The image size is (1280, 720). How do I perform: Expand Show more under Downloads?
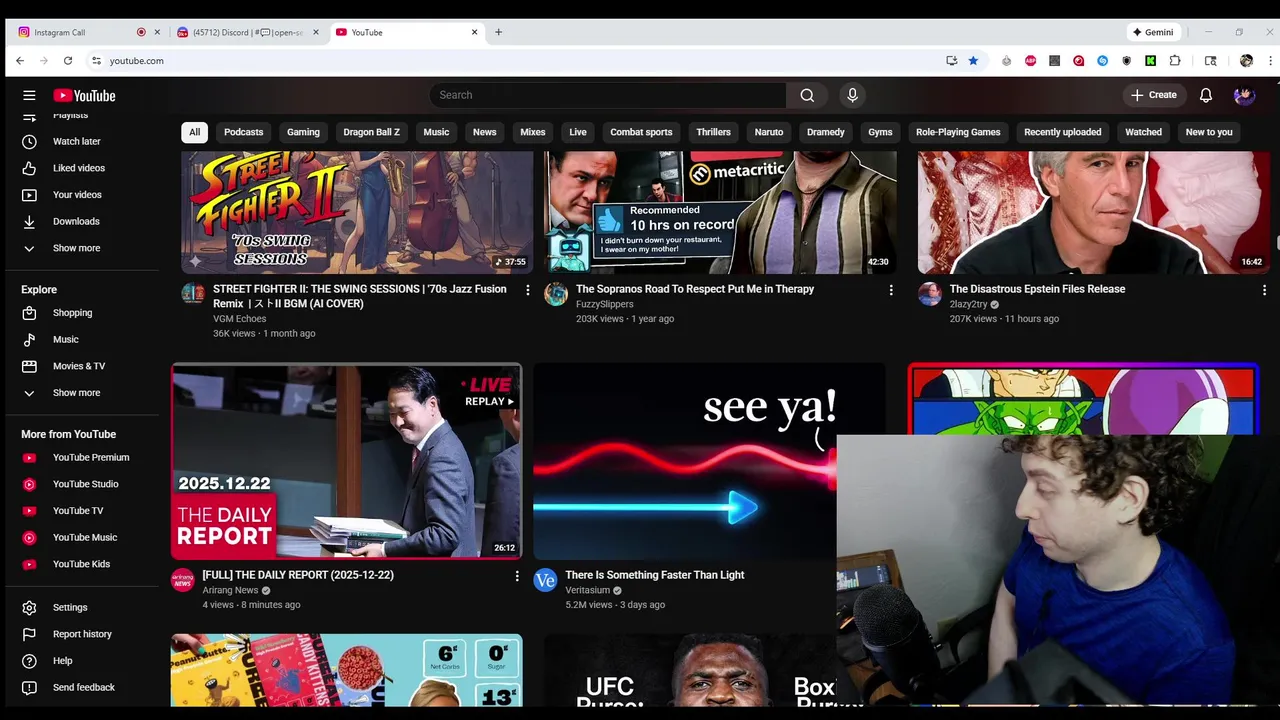click(x=76, y=248)
